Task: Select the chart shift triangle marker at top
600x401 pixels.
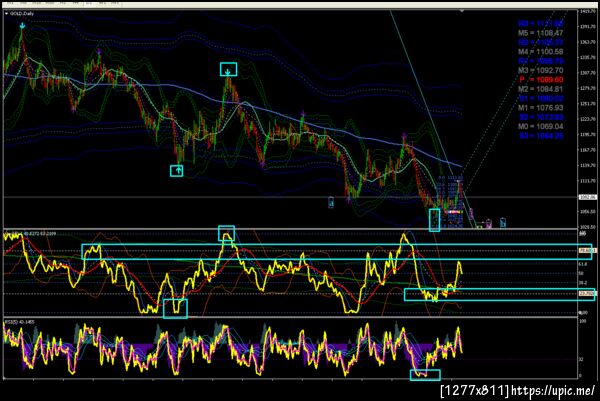Action: [462, 11]
